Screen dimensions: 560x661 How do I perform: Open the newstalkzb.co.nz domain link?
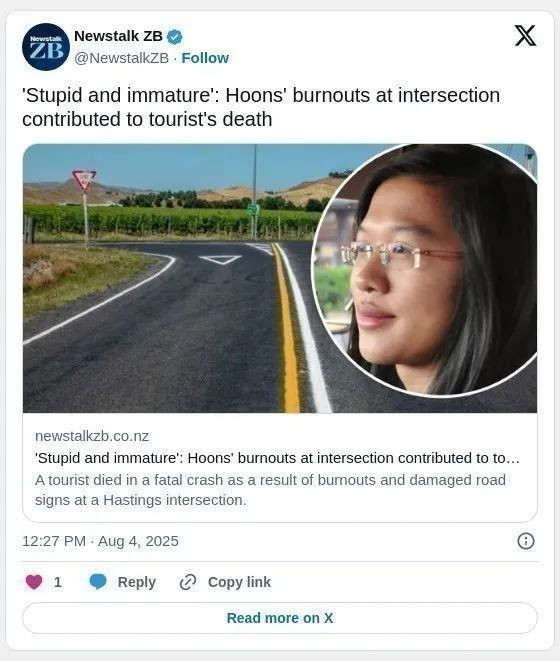click(92, 436)
